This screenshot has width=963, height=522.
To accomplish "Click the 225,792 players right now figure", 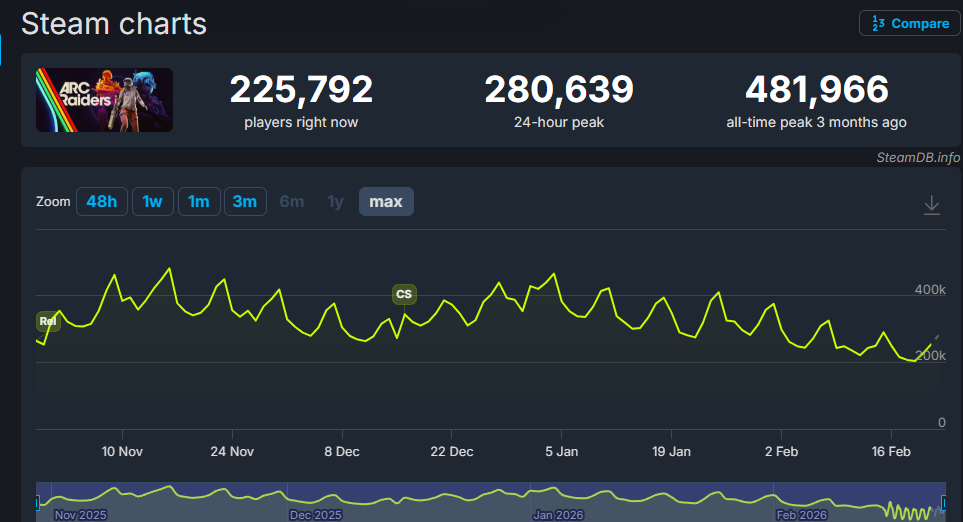I will click(x=301, y=89).
